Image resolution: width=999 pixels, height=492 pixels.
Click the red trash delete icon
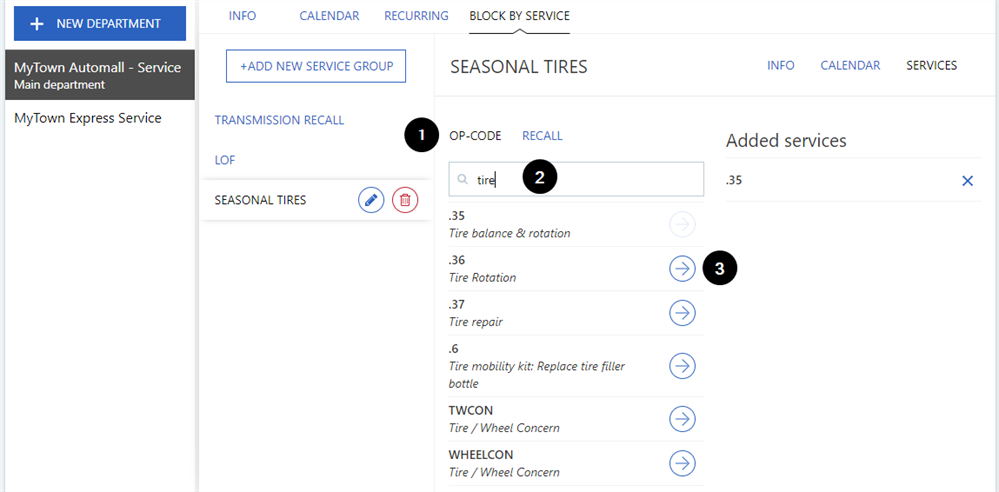click(405, 200)
